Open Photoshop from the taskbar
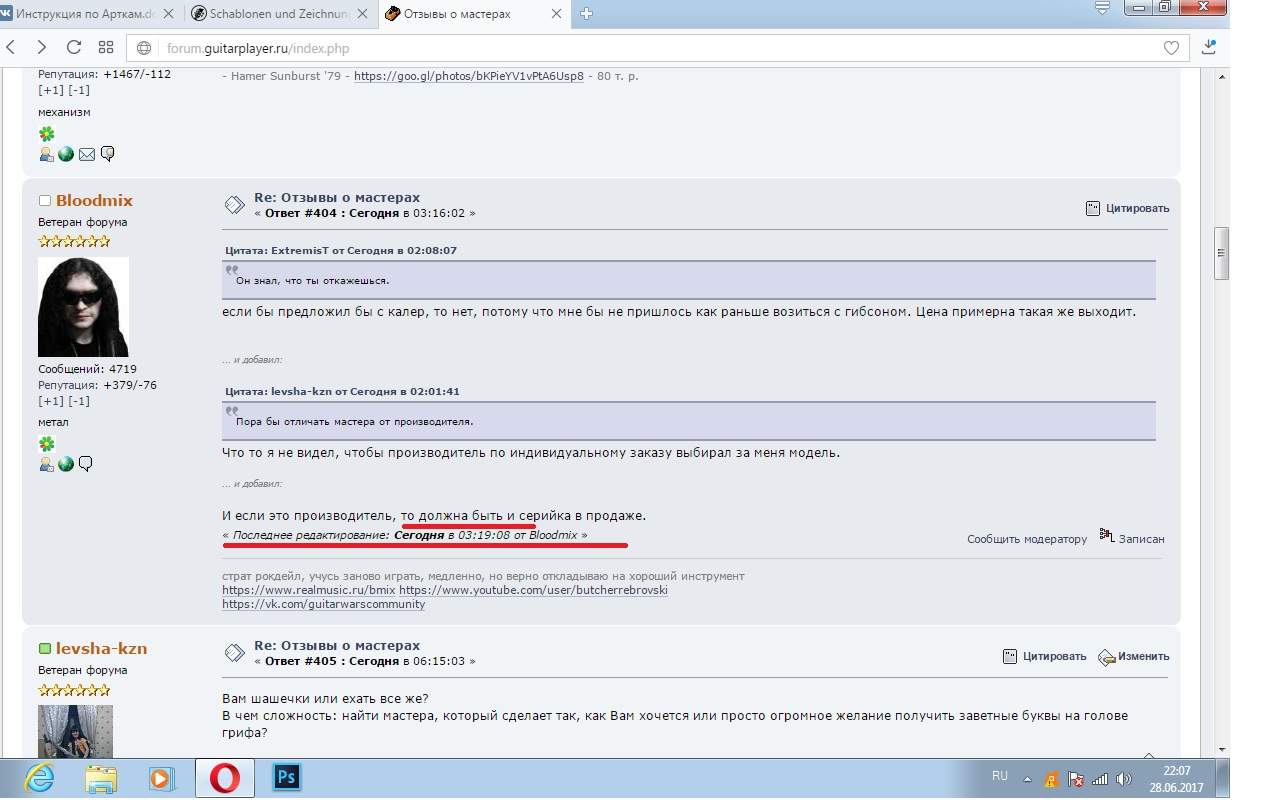Screen dimensions: 1280x800 tap(287, 777)
